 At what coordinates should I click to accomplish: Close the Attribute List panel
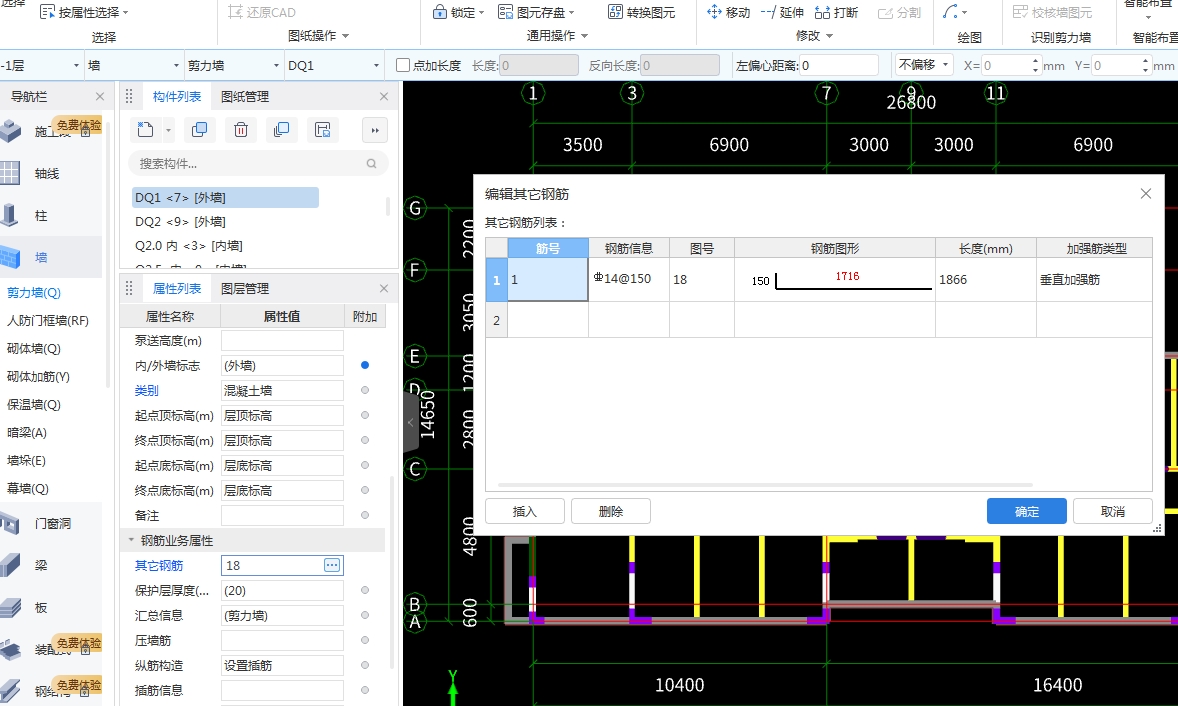pos(384,288)
